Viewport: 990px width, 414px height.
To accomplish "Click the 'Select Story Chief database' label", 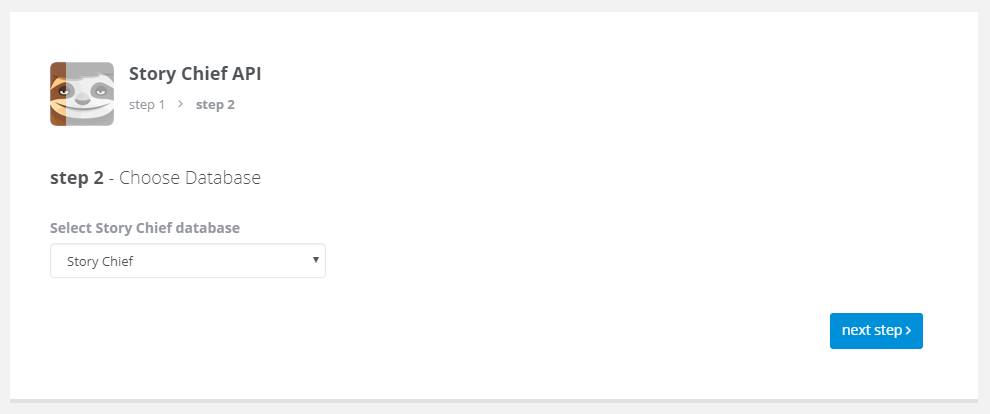I will tap(145, 228).
